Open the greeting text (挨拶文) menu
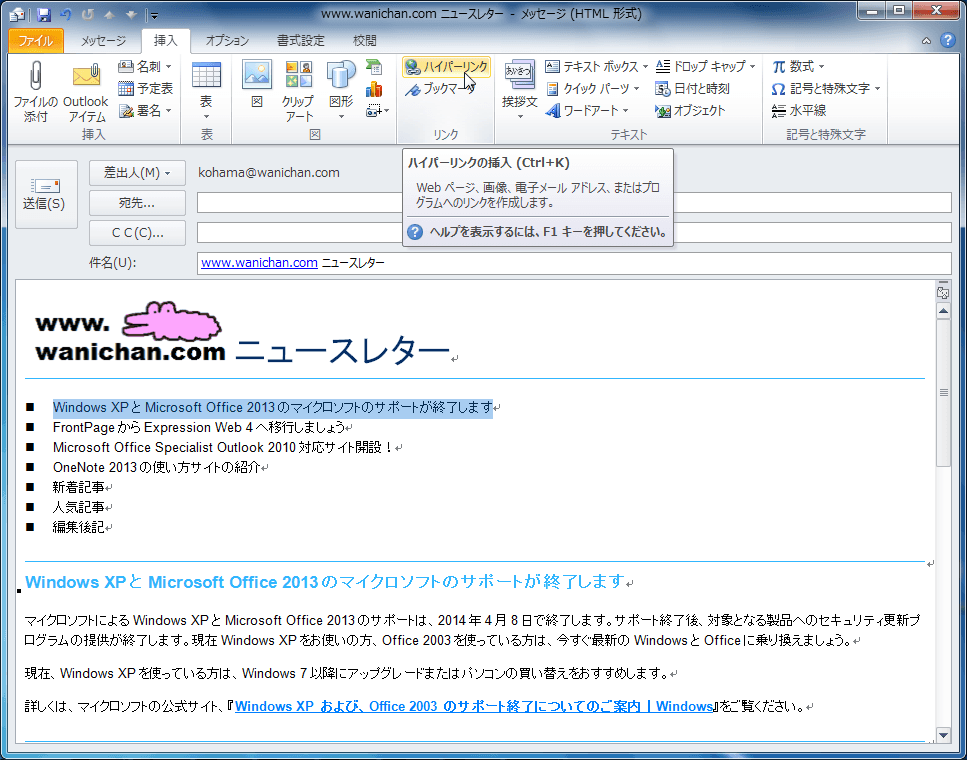The width and height of the screenshot is (967, 760). pos(519,91)
